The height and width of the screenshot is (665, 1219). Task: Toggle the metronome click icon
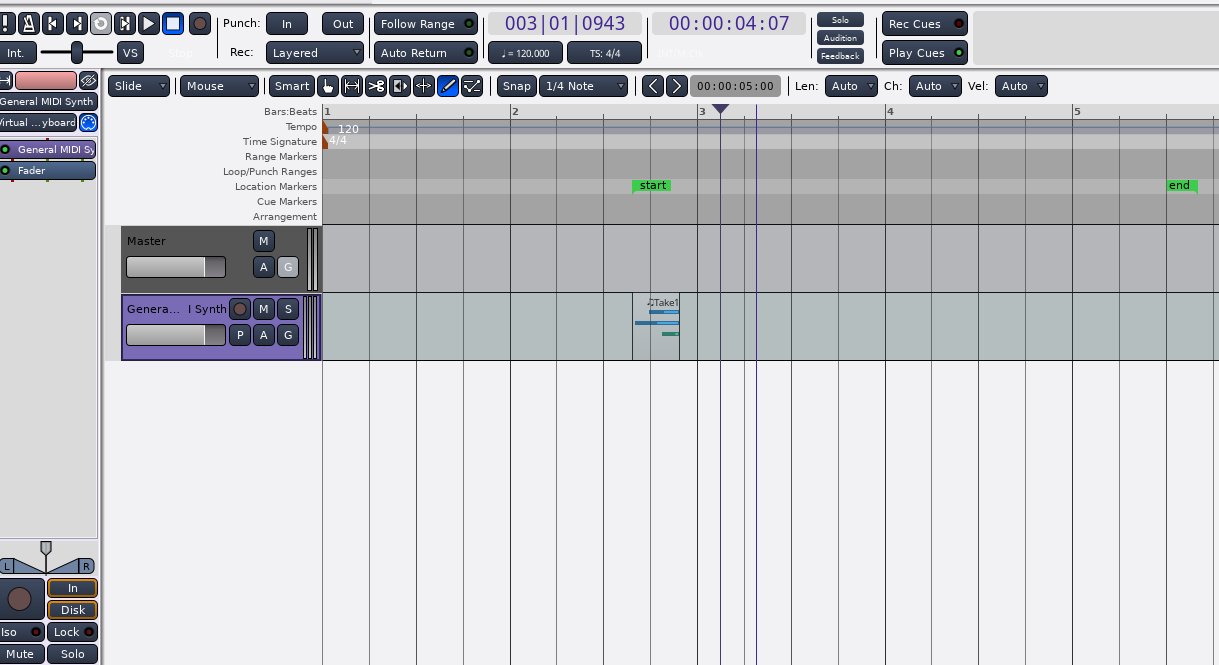[x=28, y=23]
